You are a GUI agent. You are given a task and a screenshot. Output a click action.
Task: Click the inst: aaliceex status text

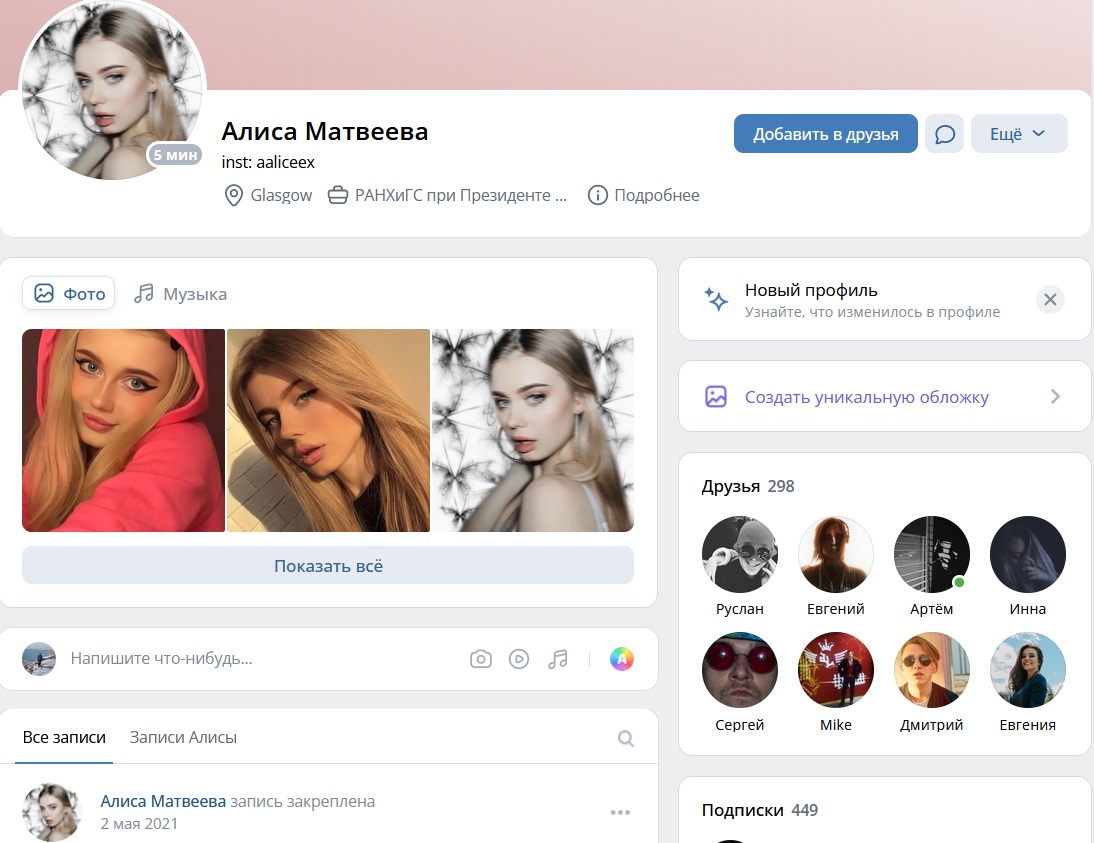tap(268, 163)
